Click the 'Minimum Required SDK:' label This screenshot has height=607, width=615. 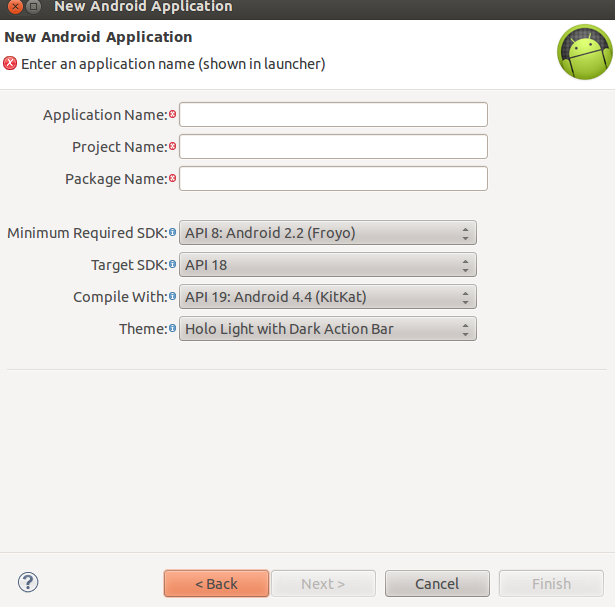point(87,233)
